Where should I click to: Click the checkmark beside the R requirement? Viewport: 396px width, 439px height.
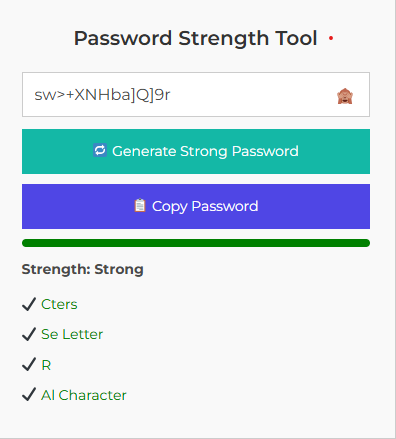pyautogui.click(x=29, y=364)
